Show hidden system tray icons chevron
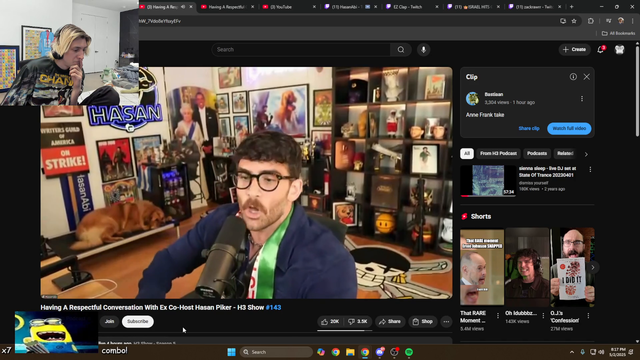Image resolution: width=640 pixels, height=360 pixels. point(572,352)
